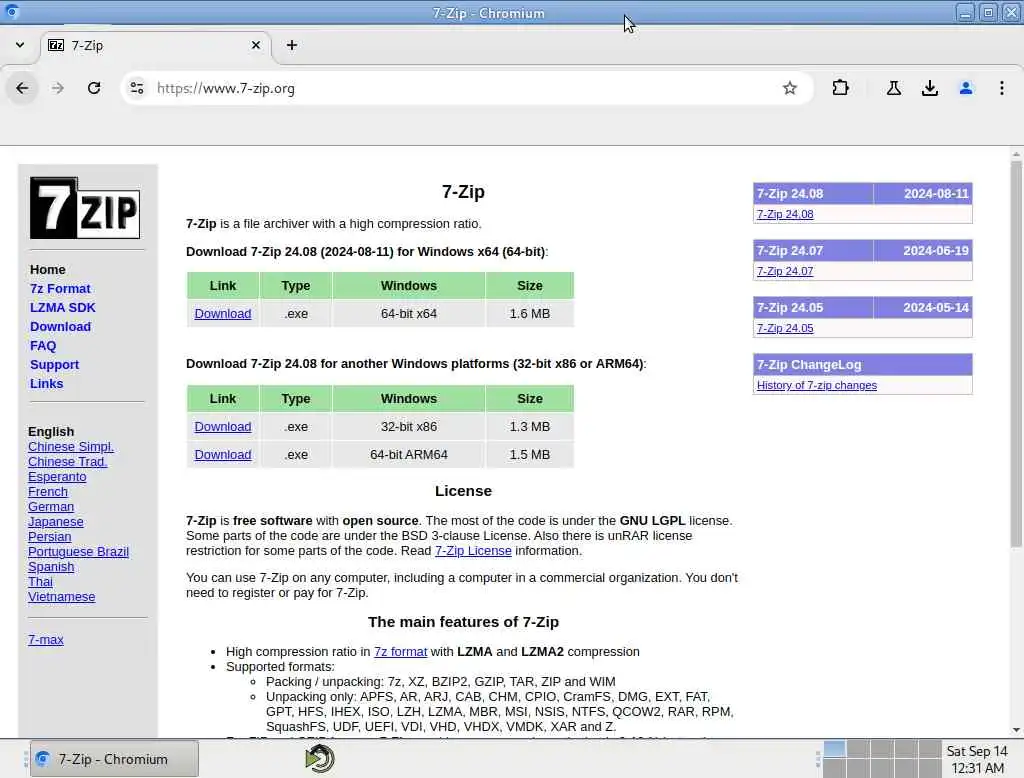Switch language to Chinese Simpl.
This screenshot has height=778, width=1024.
click(71, 447)
